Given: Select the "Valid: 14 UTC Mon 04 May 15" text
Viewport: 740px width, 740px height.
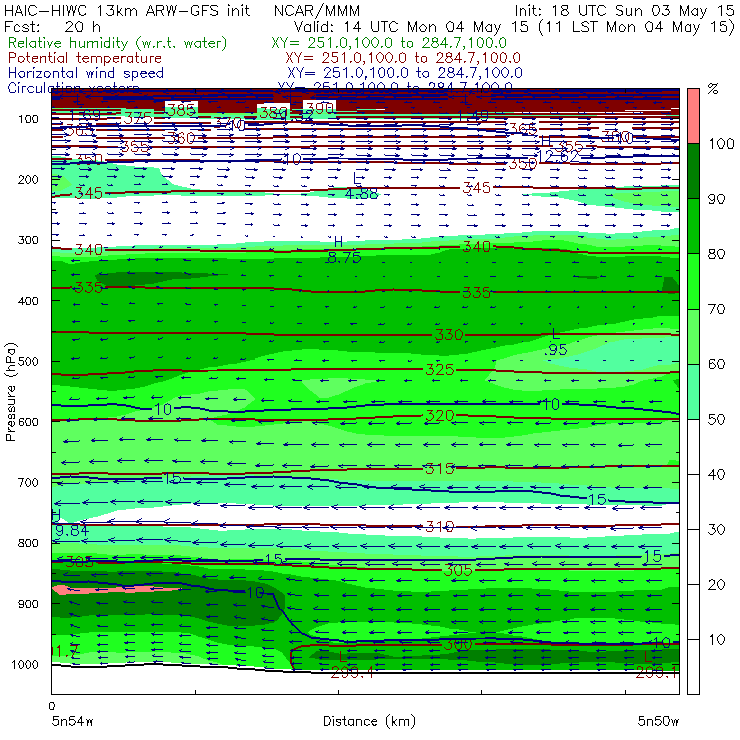Looking at the screenshot, I should (411, 27).
